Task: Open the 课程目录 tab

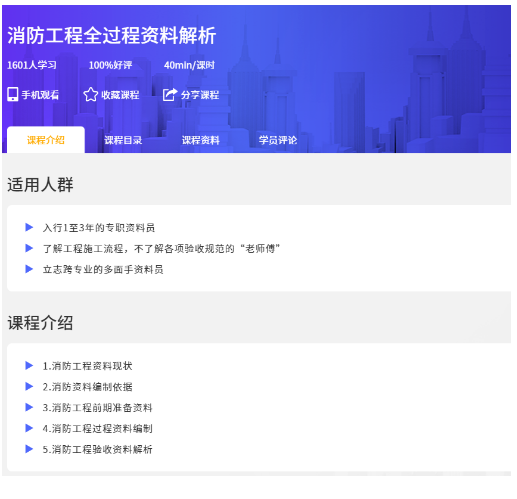Action: (x=123, y=140)
